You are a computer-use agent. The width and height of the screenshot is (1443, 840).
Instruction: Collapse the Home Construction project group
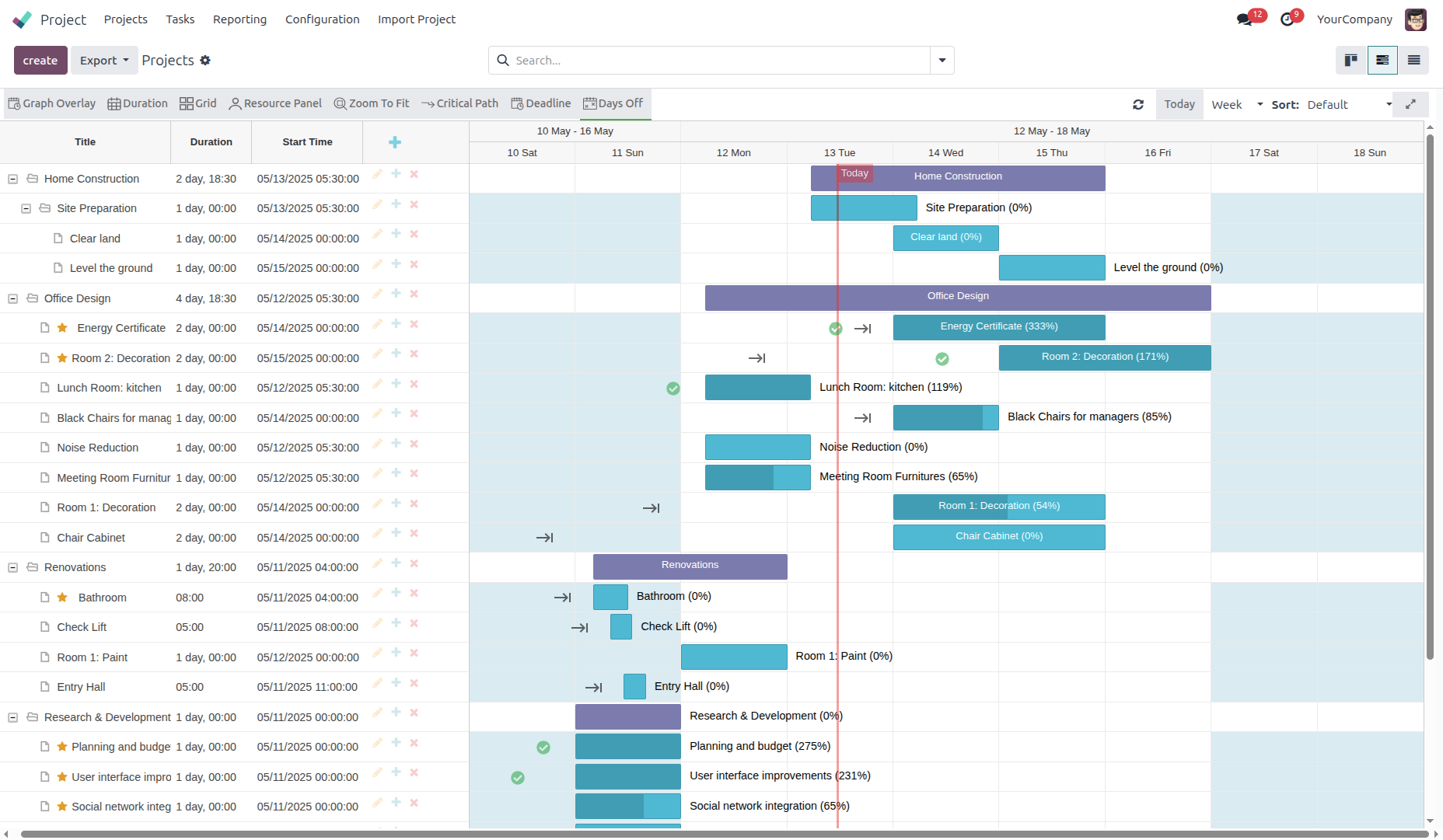[x=12, y=179]
